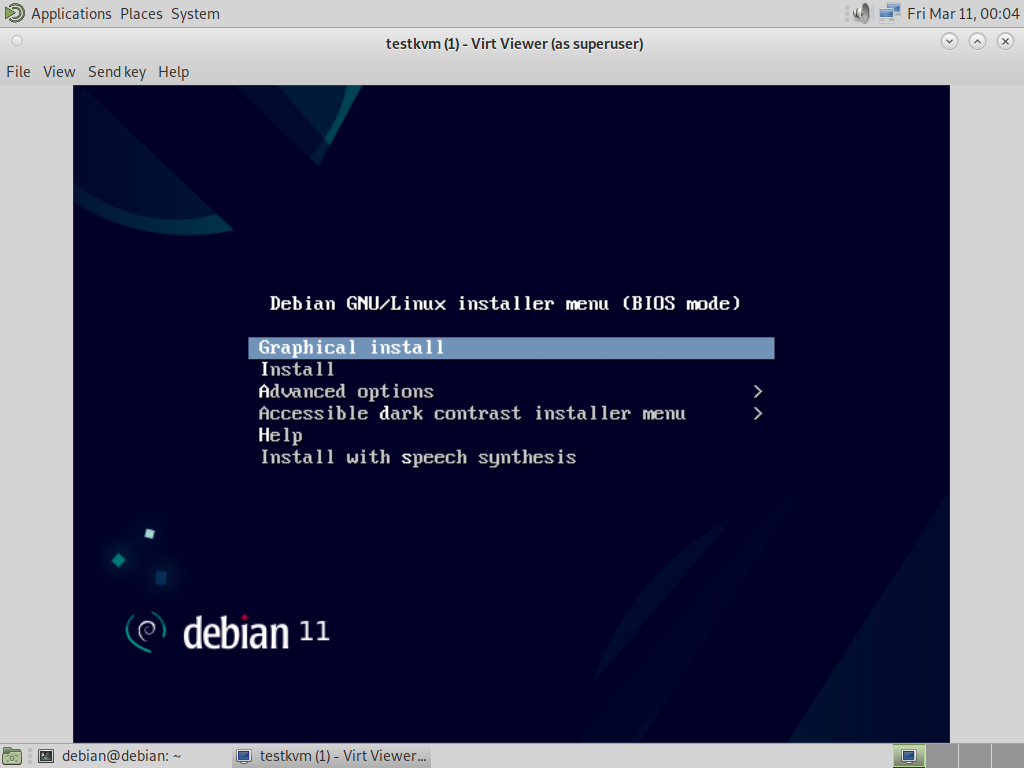Viewport: 1024px width, 768px height.
Task: Expand the Accessible dark contrast installer menu
Action: [472, 413]
